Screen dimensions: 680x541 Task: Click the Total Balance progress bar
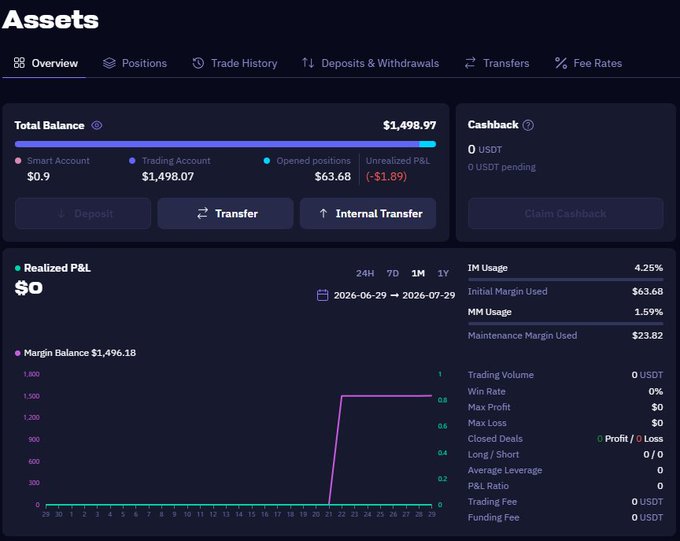point(226,144)
